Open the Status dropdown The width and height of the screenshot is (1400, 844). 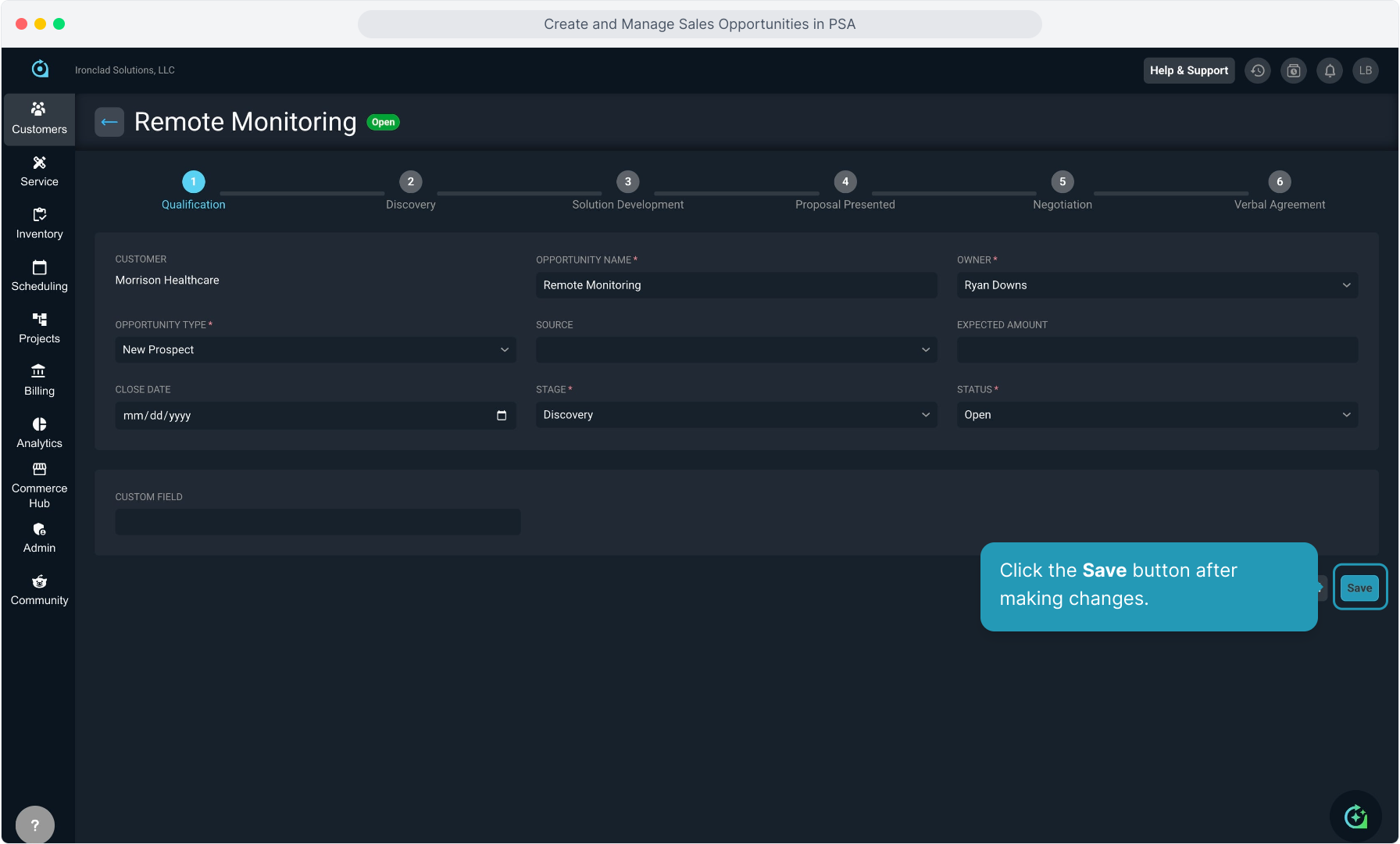1156,415
